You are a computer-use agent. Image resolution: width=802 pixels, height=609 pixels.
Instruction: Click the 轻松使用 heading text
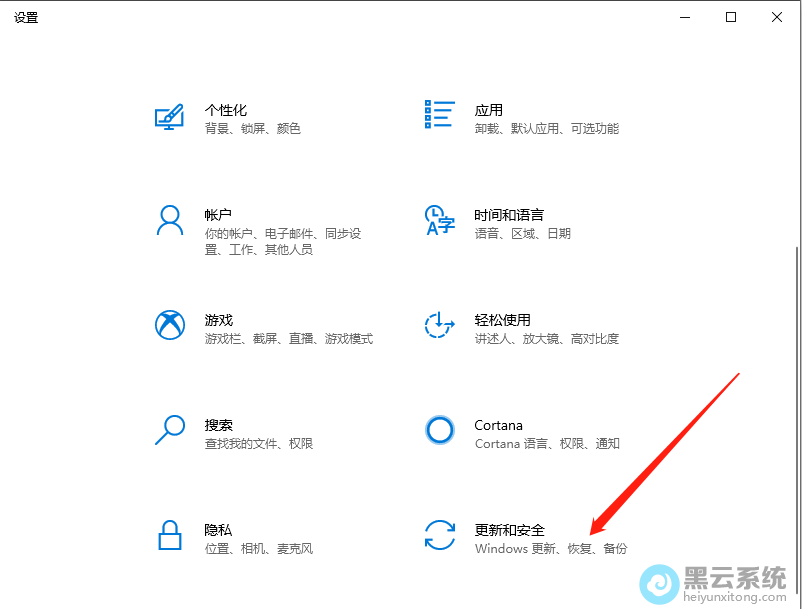[x=502, y=320]
